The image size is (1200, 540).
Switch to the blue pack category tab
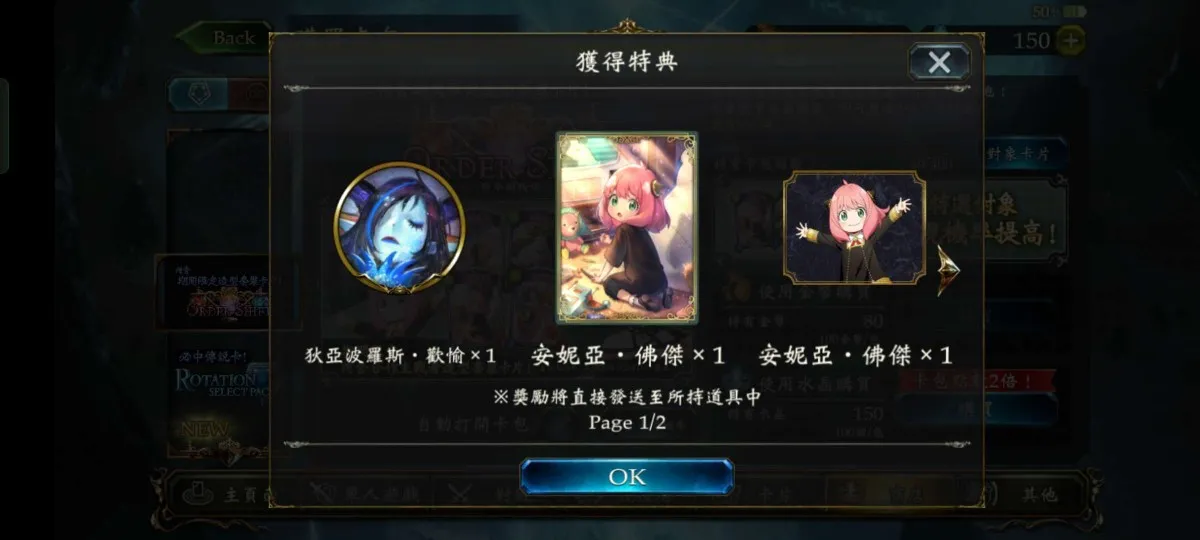tap(198, 94)
